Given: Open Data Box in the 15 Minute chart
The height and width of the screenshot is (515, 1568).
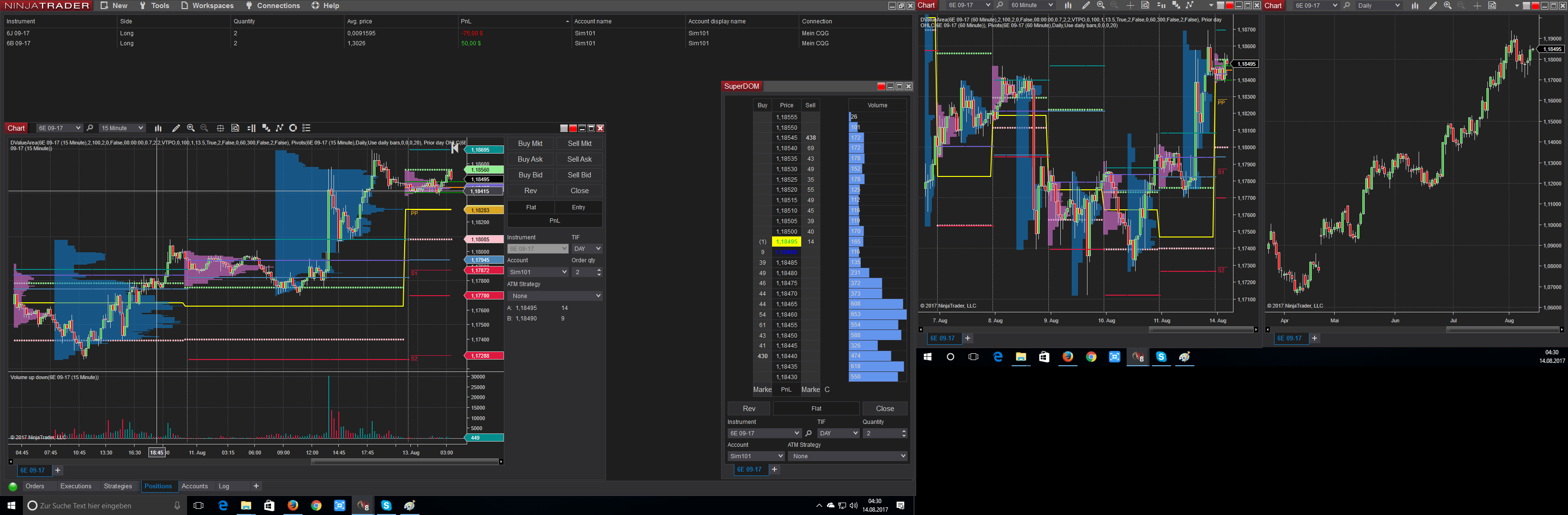Looking at the screenshot, I should (236, 128).
